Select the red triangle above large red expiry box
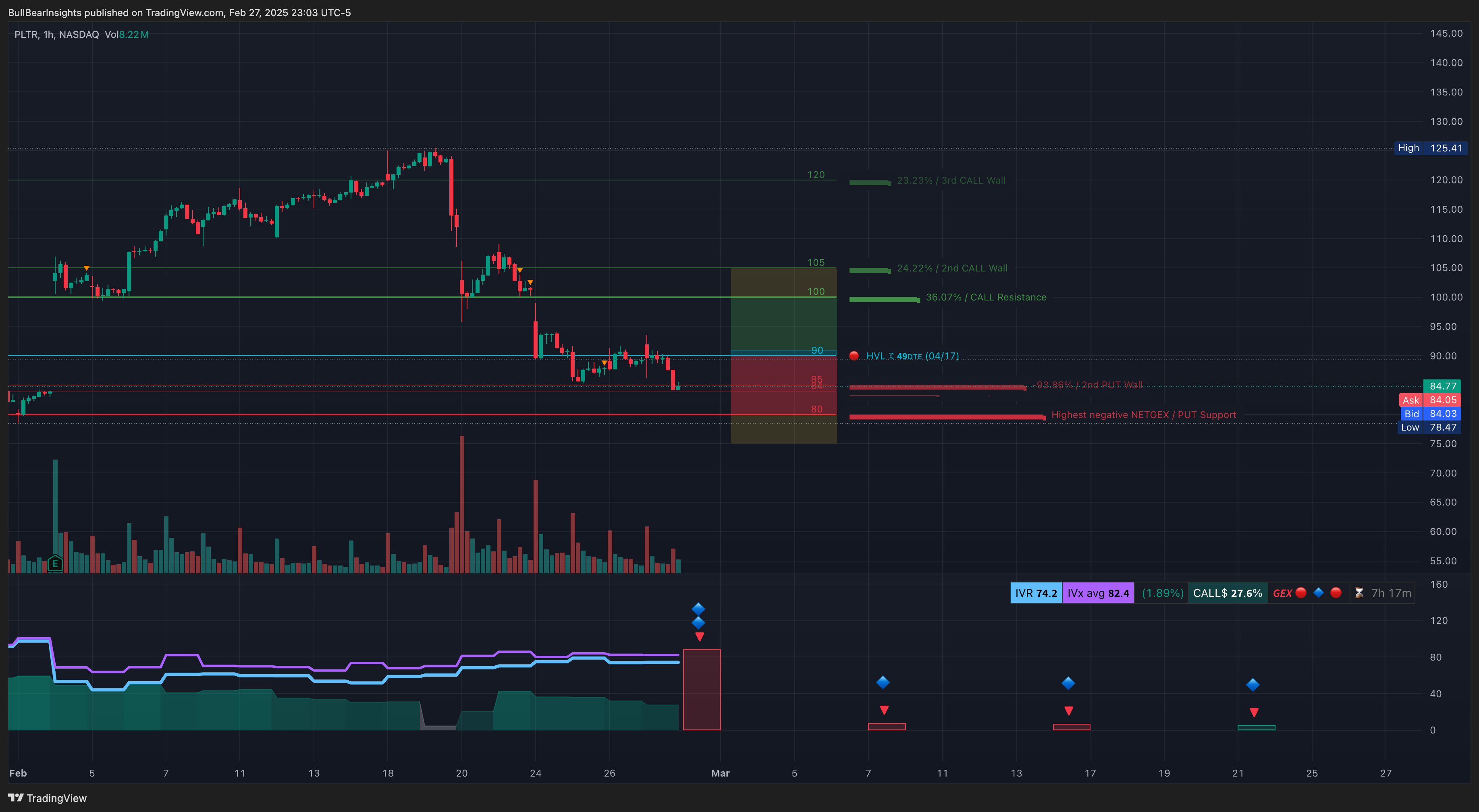 click(x=699, y=637)
